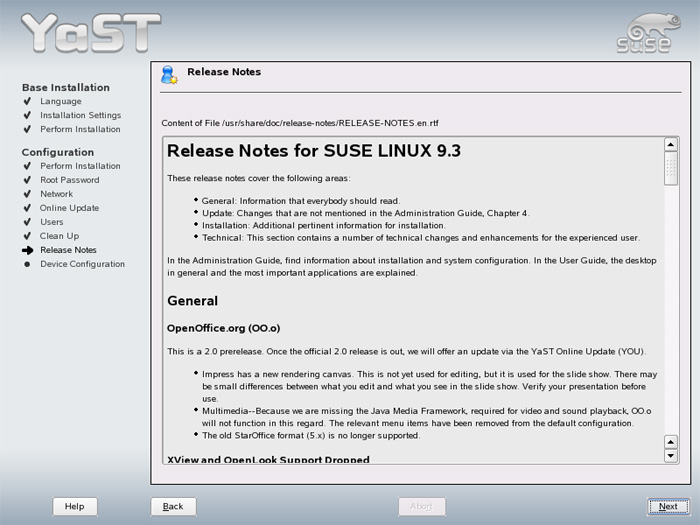Image resolution: width=700 pixels, height=525 pixels.
Task: Select Clean Up step
Action: (x=59, y=236)
